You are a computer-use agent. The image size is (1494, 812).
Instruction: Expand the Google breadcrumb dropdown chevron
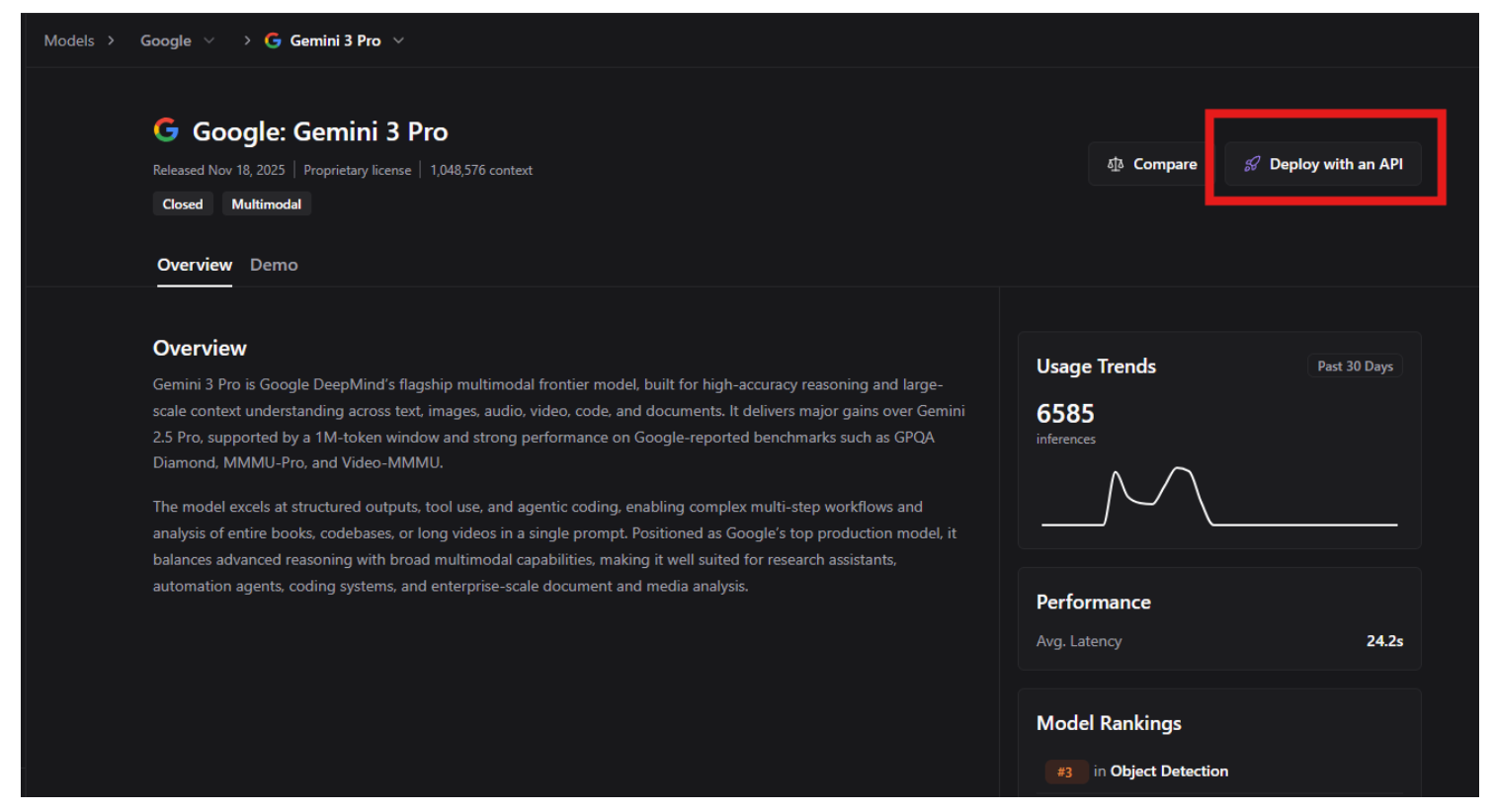pos(209,41)
